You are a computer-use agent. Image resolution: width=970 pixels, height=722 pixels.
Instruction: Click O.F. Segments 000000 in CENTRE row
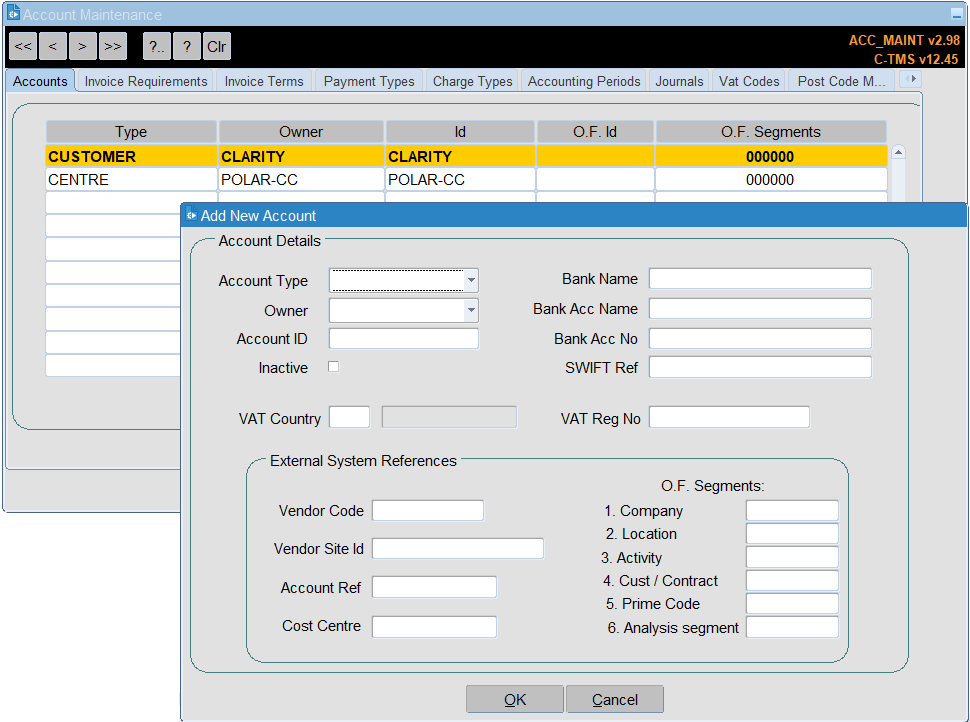pos(771,179)
